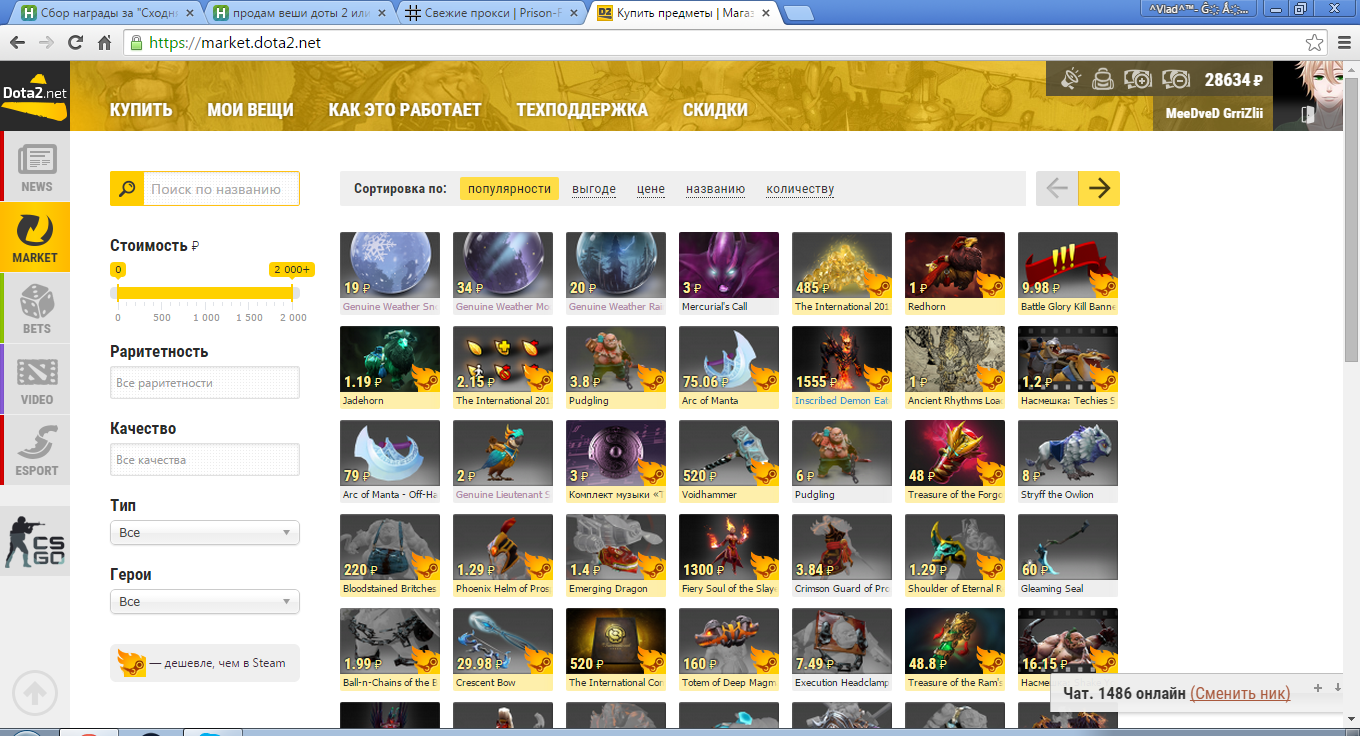Open the МОИ ВЕЩИ menu
This screenshot has width=1360, height=736.
click(x=250, y=110)
